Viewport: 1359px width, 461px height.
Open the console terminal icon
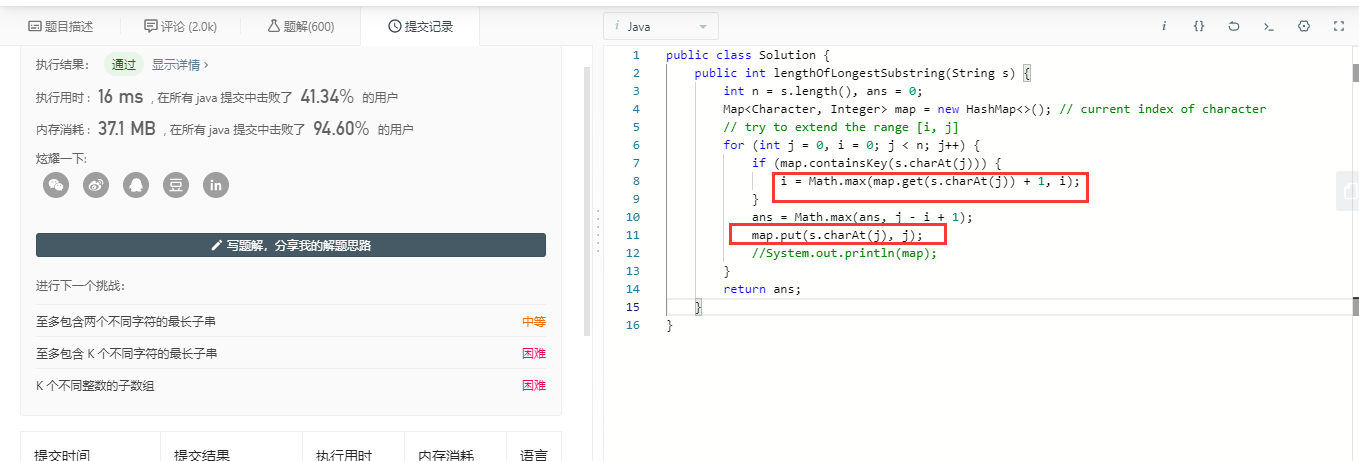click(1269, 26)
